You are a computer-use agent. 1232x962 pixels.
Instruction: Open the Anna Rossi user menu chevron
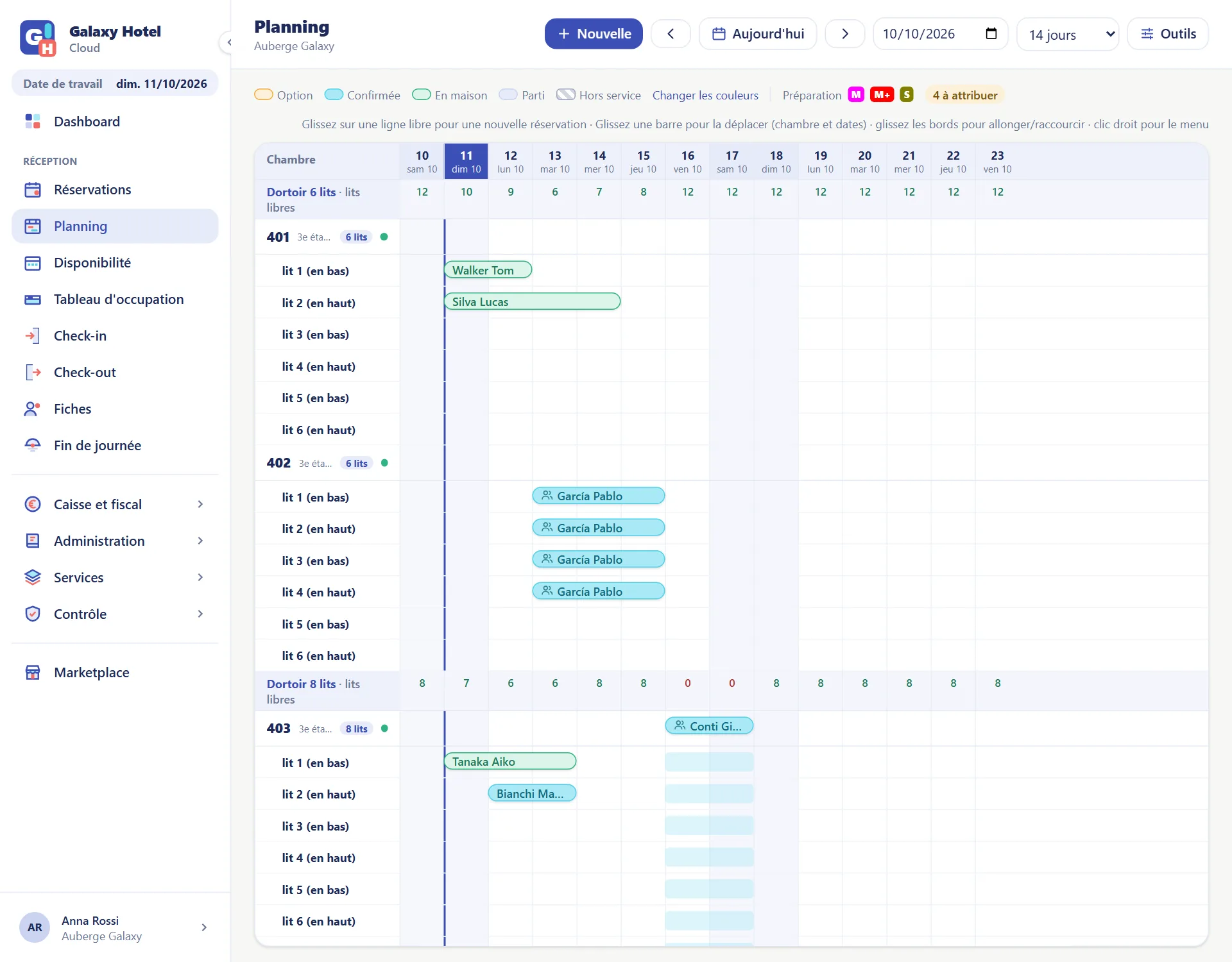click(204, 927)
